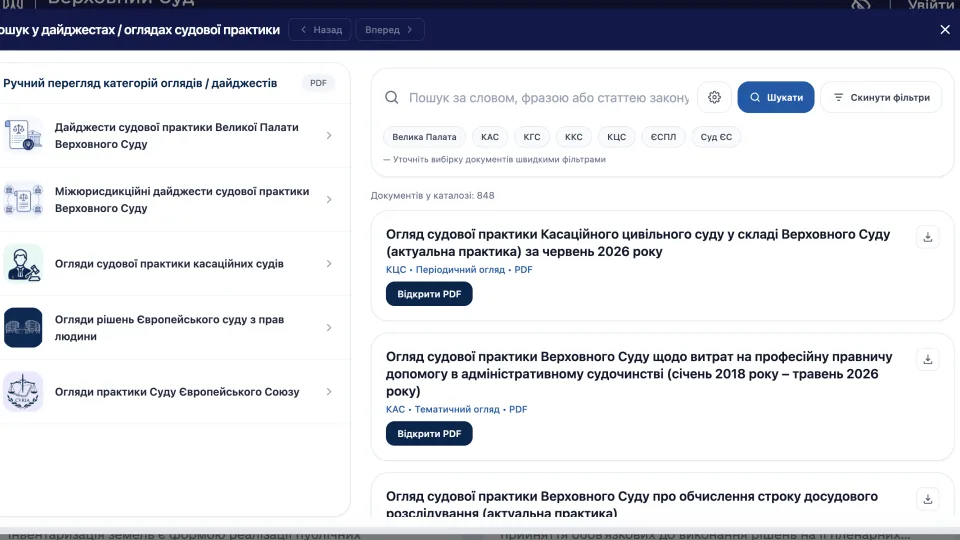Toggle the ККС quick filter chip

(x=574, y=137)
